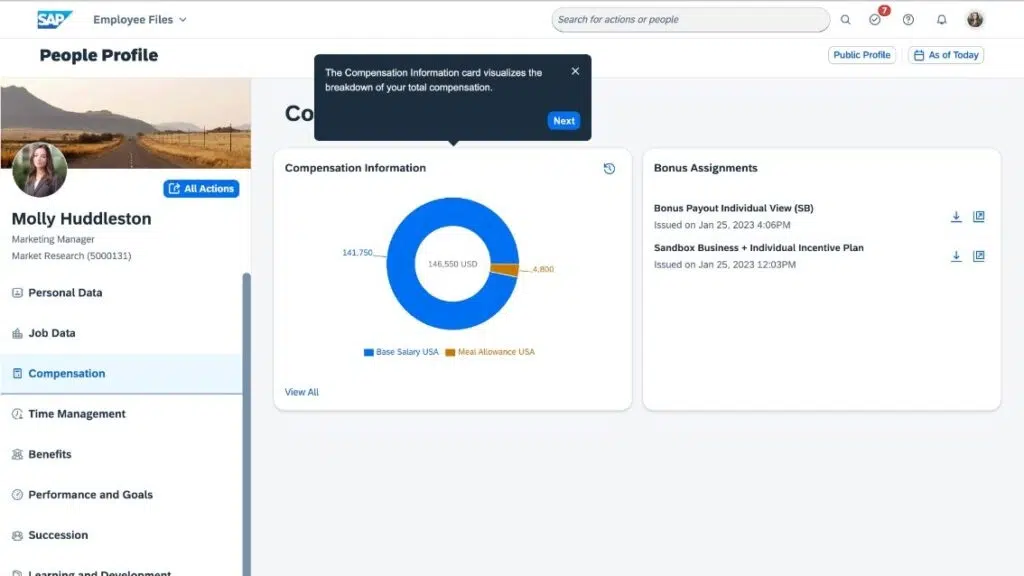Open the Help question mark icon
The height and width of the screenshot is (576, 1024).
click(908, 19)
